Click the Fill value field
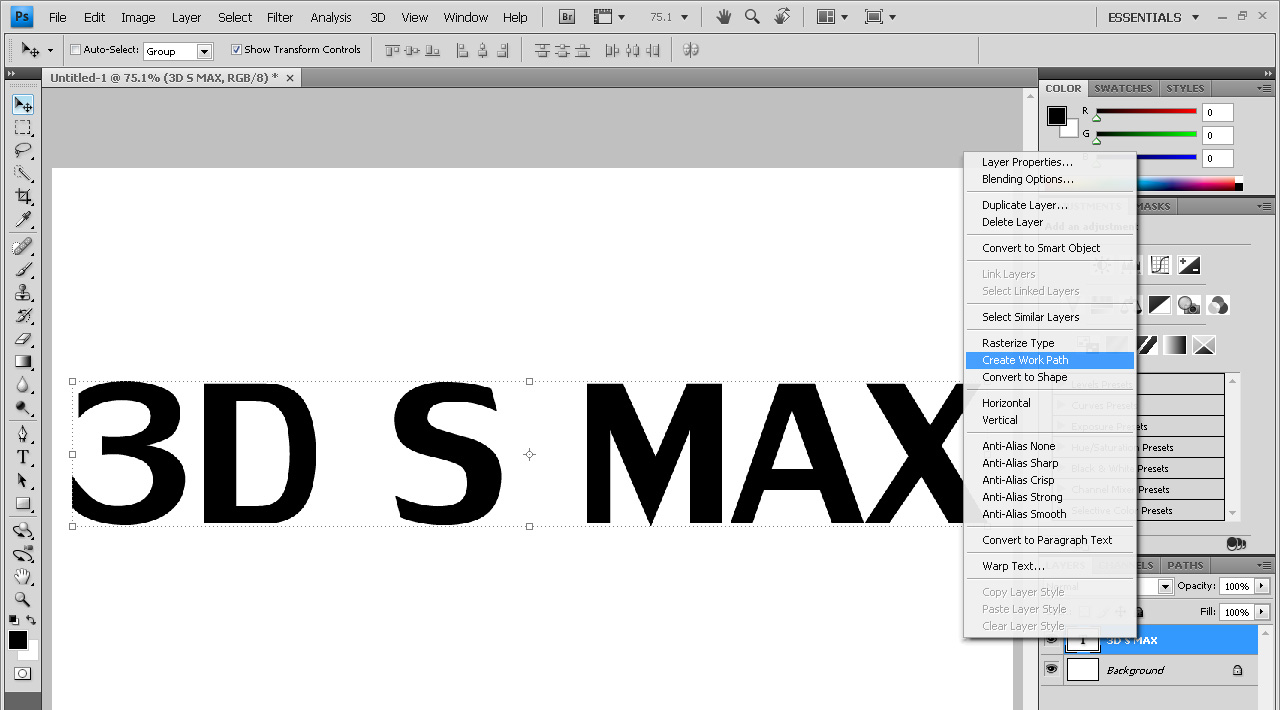The height and width of the screenshot is (710, 1280). pos(1237,612)
